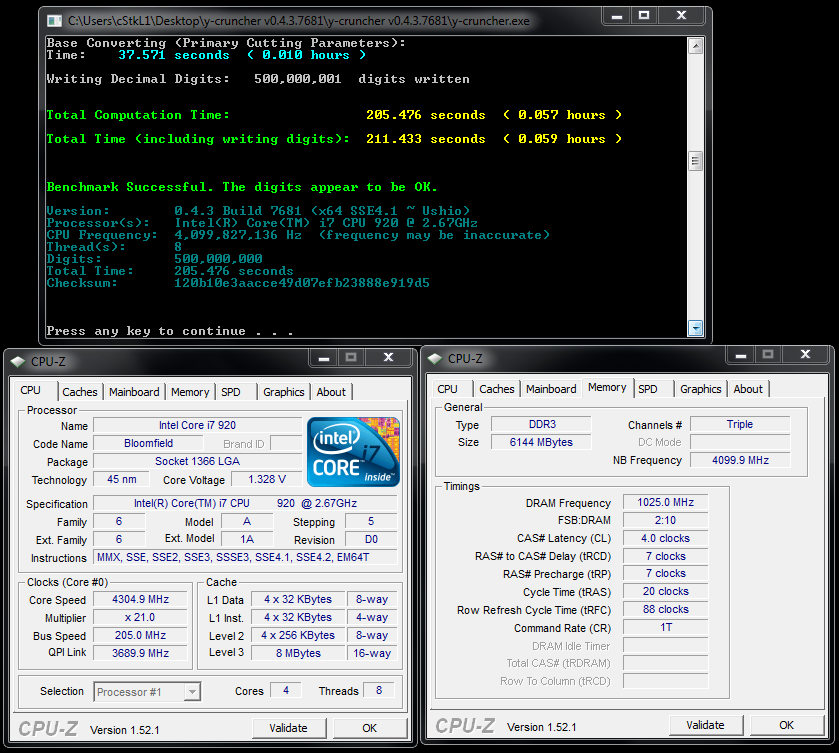
Task: Click Validate in the CPU-Z processor window
Action: [289, 728]
